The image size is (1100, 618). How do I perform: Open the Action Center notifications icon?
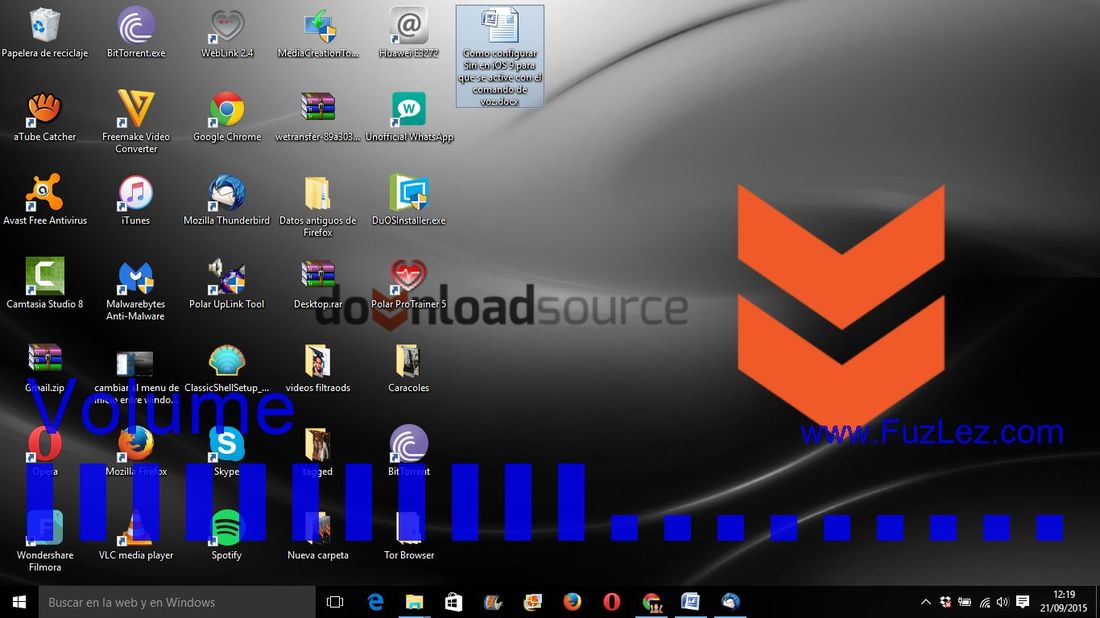1023,602
